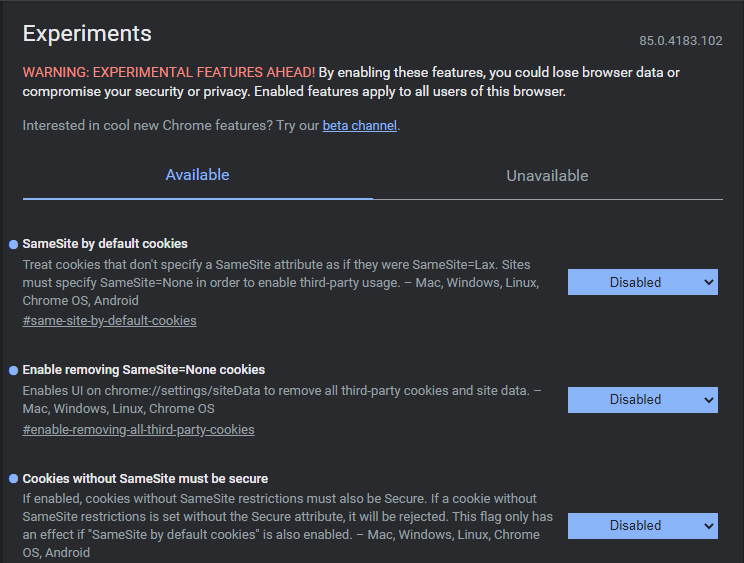Click the blue dot beside Enable removing SameSite=None cookies
This screenshot has height=563, width=744.
(13, 370)
